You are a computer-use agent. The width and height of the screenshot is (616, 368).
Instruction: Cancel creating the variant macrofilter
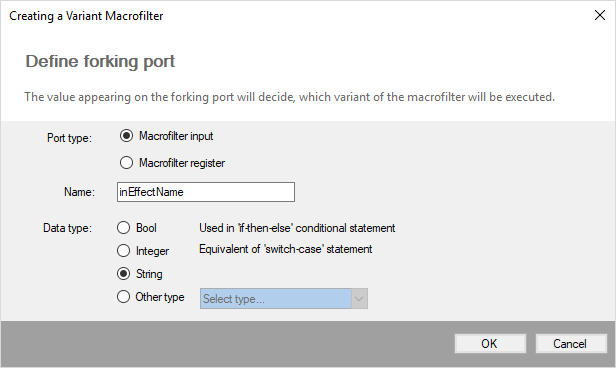[x=571, y=344]
